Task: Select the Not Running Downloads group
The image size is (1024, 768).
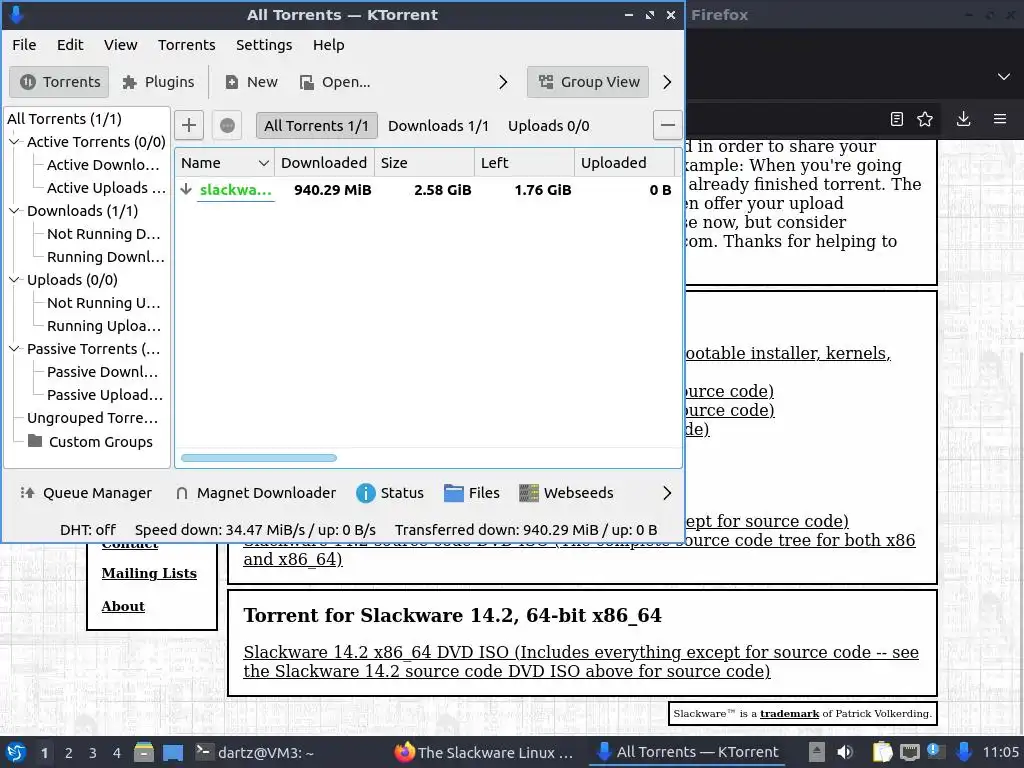Action: click(103, 234)
